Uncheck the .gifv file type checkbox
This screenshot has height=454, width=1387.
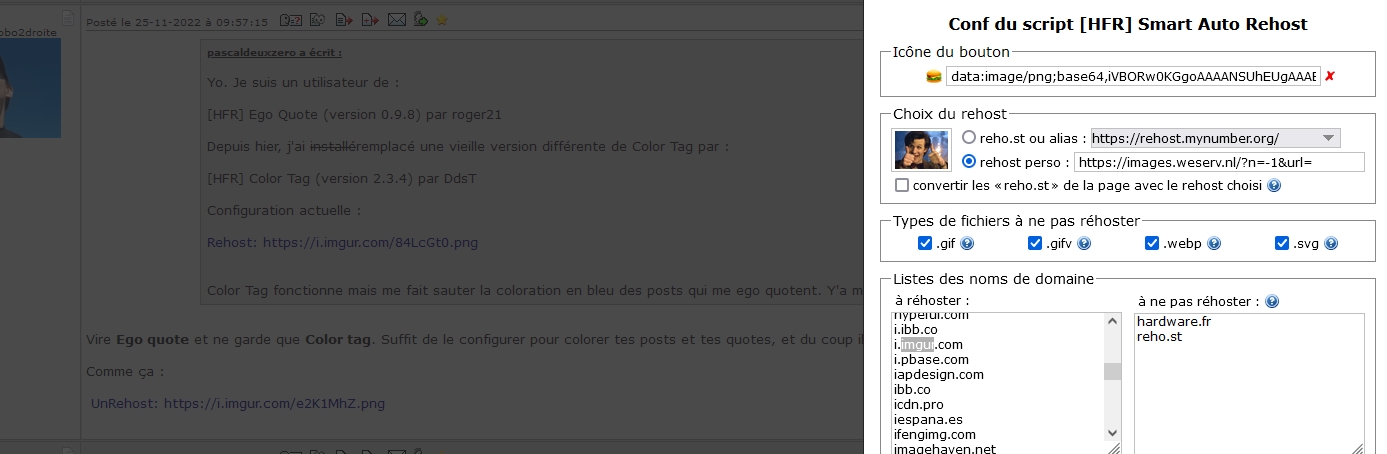pyautogui.click(x=1035, y=243)
